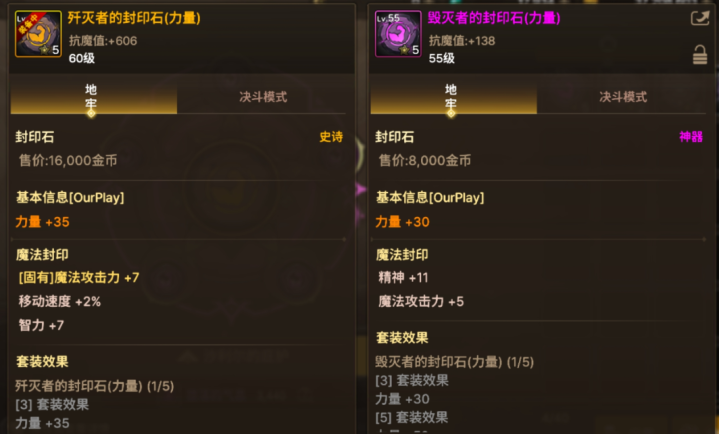Select 地牢 tab in left panel
Screen dimensions: 719x434
(94, 97)
